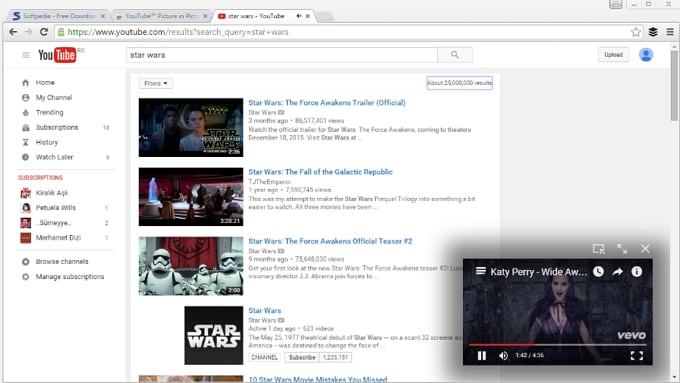Open YouTube guide hamburger menu
Screen dimensions: 680x383
pyautogui.click(x=26, y=55)
